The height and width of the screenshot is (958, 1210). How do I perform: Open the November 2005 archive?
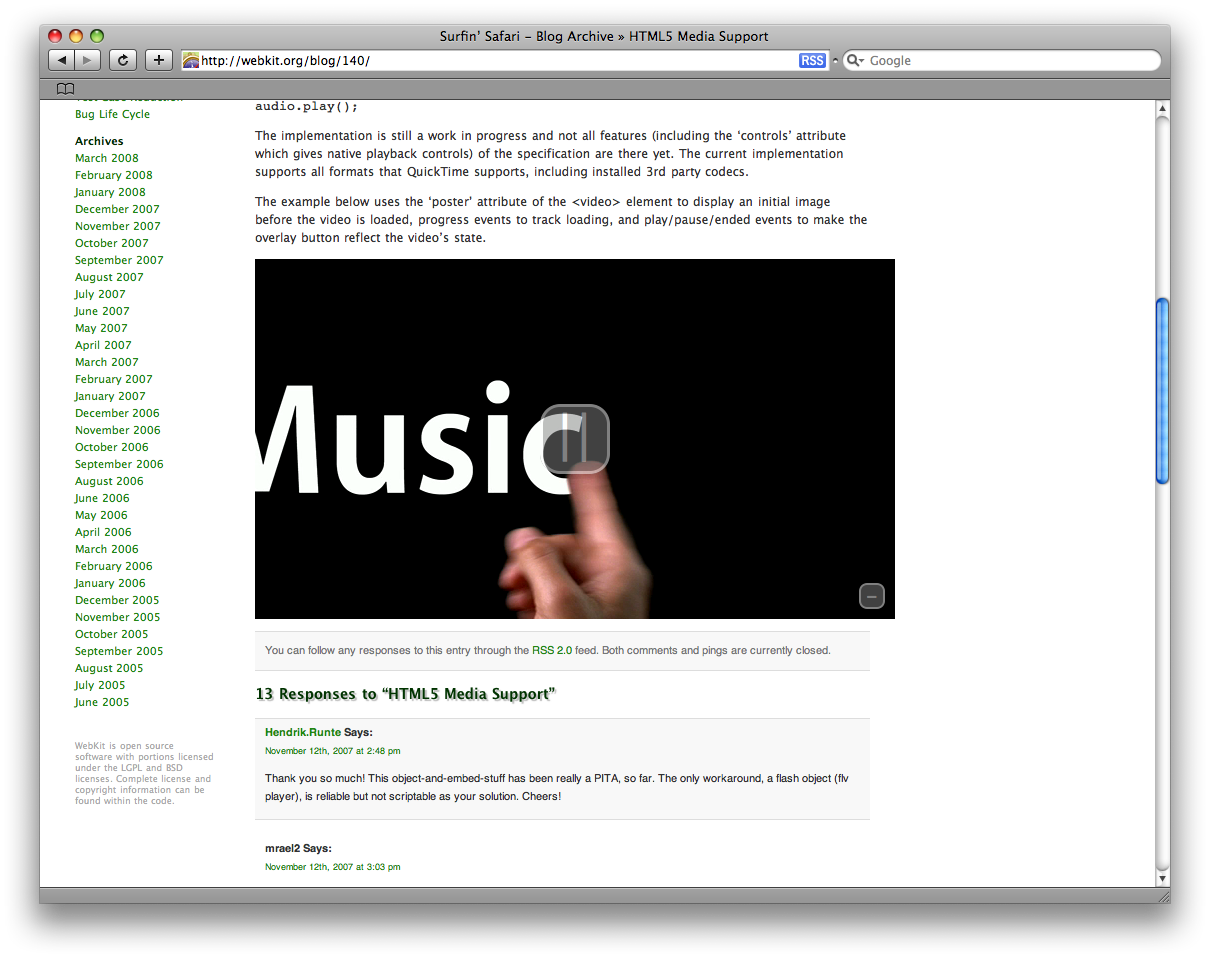tap(118, 617)
